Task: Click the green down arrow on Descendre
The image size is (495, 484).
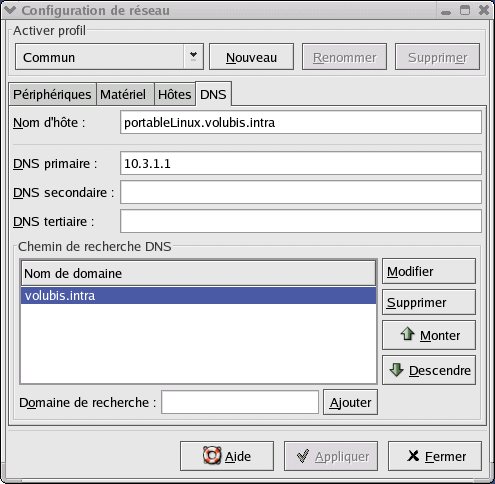Action: (x=396, y=370)
